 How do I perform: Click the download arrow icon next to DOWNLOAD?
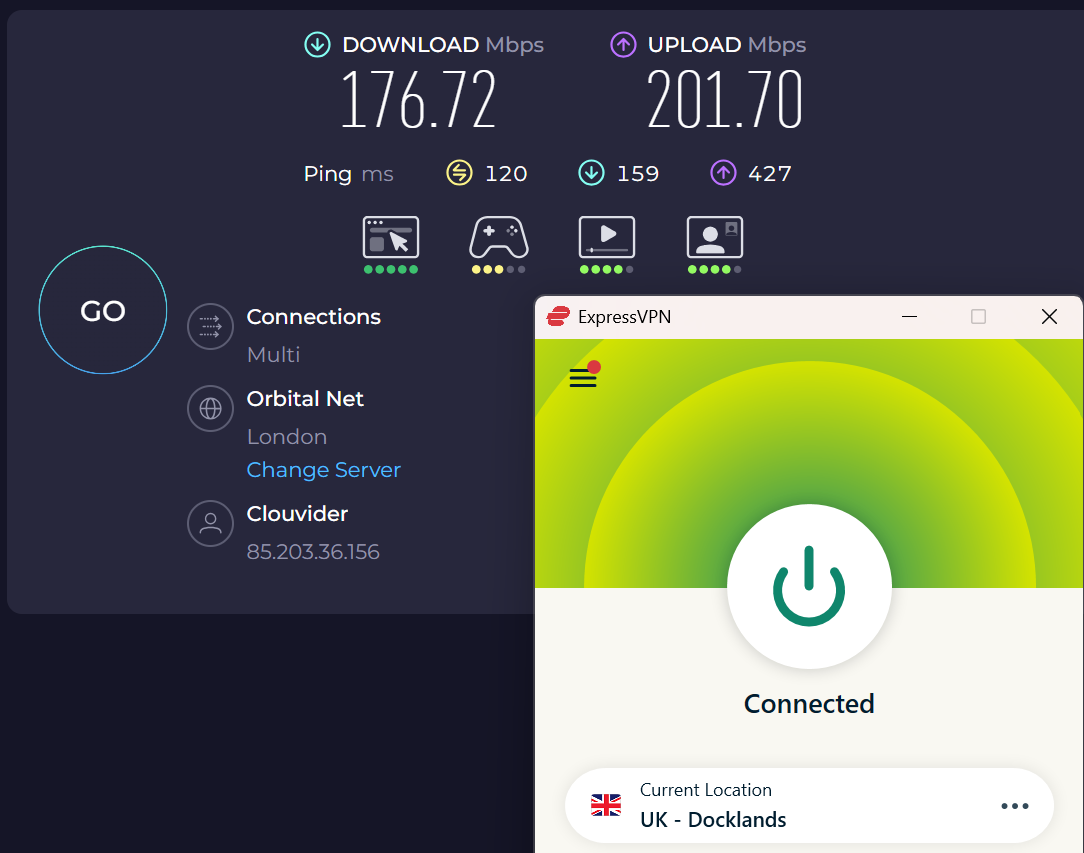pyautogui.click(x=317, y=44)
